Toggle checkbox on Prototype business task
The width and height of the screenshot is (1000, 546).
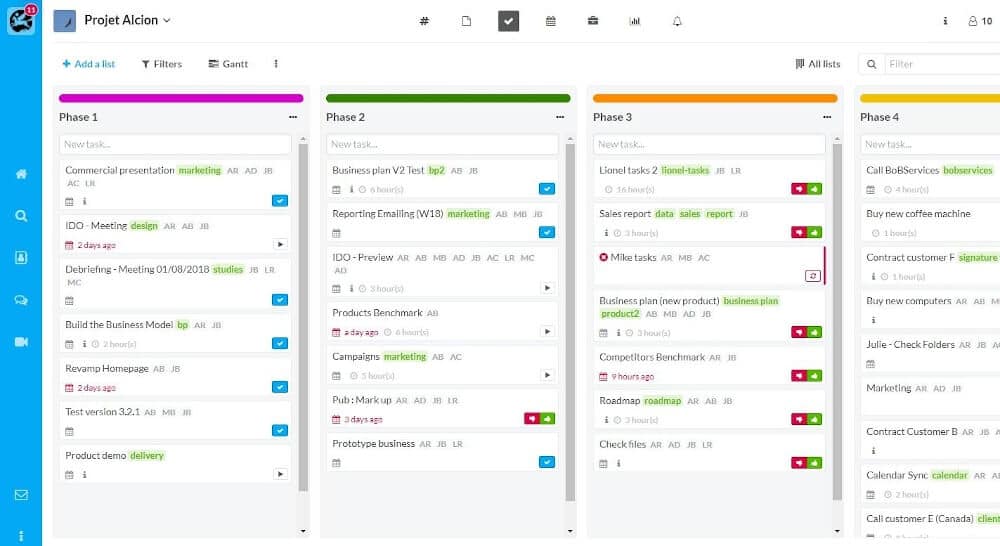tap(547, 462)
